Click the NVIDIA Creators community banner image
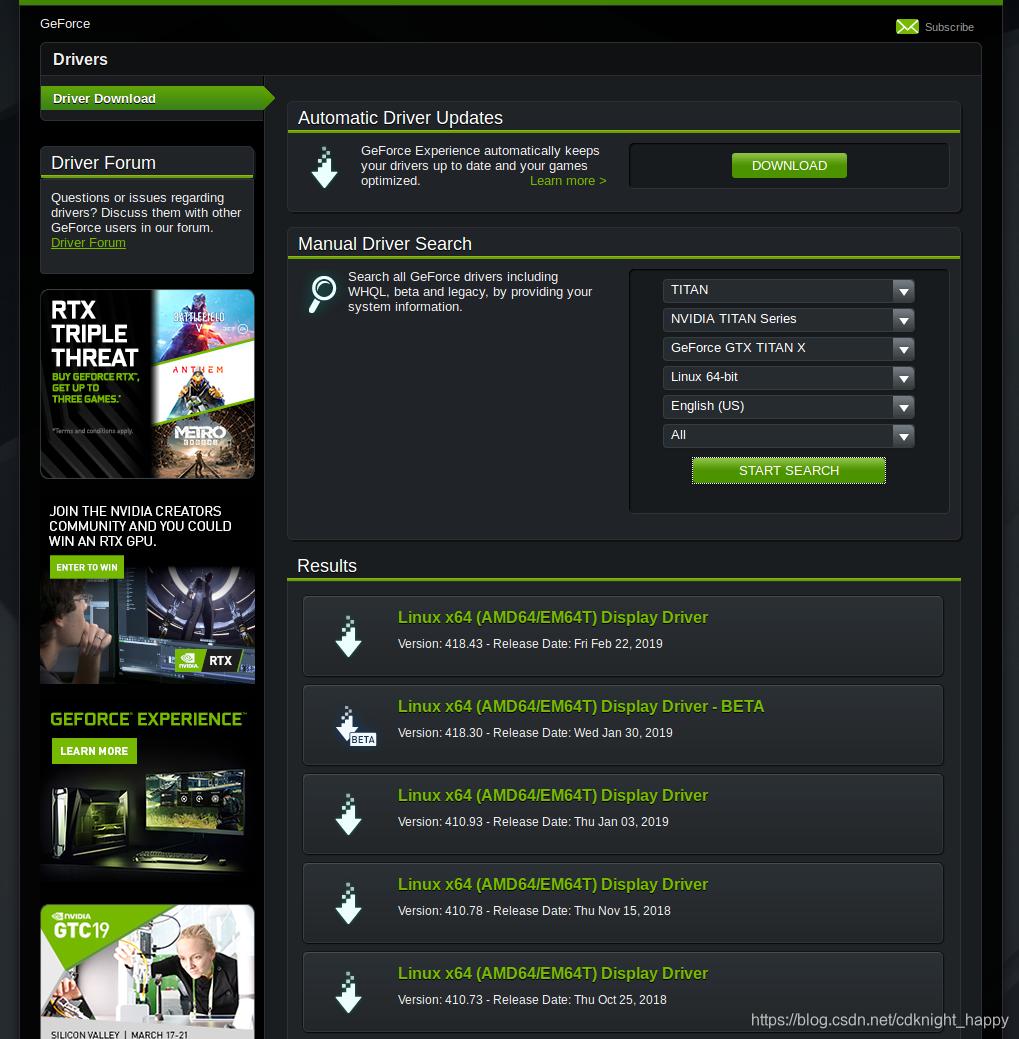The image size is (1019, 1039). point(147,624)
